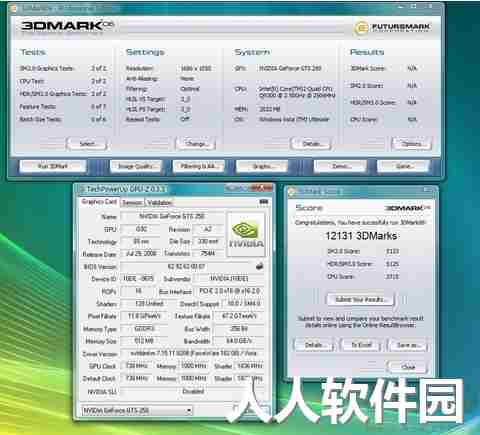Click the Technology nm value field

pyautogui.click(x=141, y=241)
